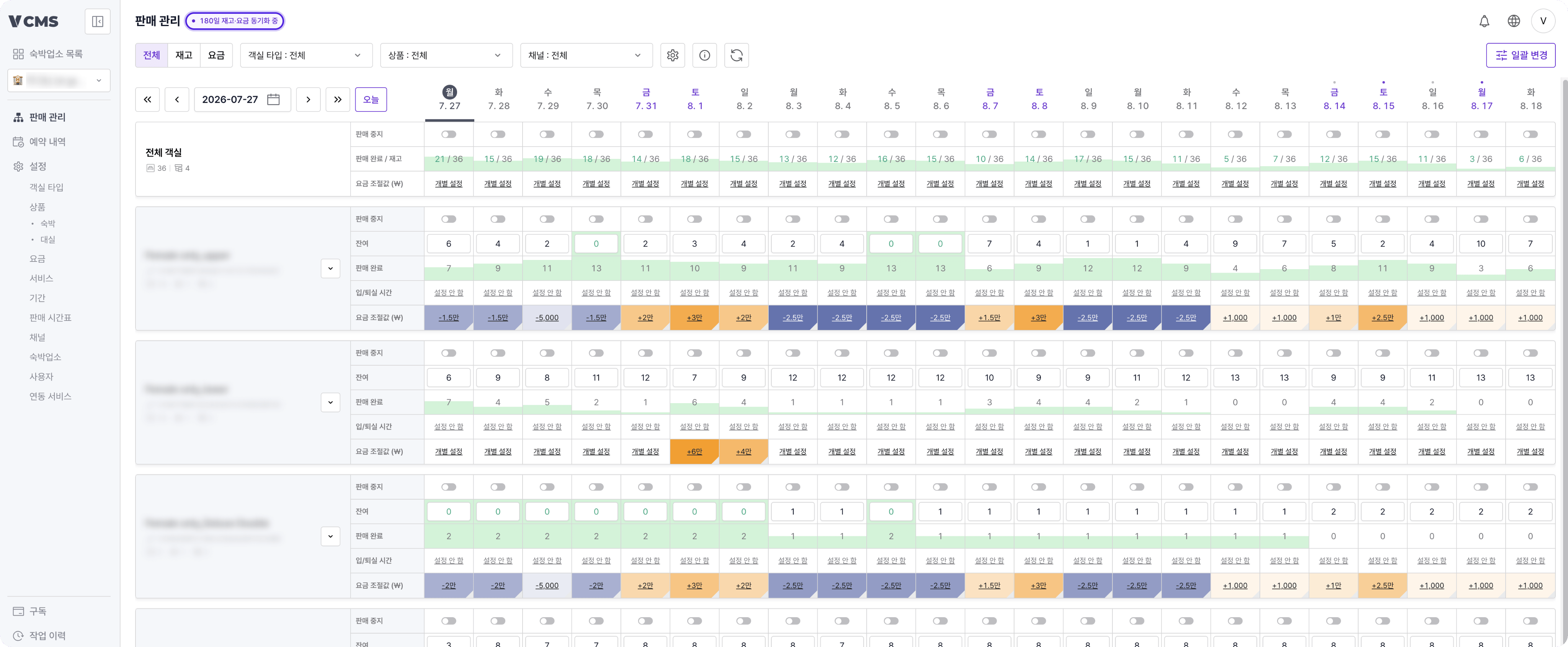
Task: Toggle 판매 중지 for 전체 객실 on 7.27
Action: click(x=449, y=134)
